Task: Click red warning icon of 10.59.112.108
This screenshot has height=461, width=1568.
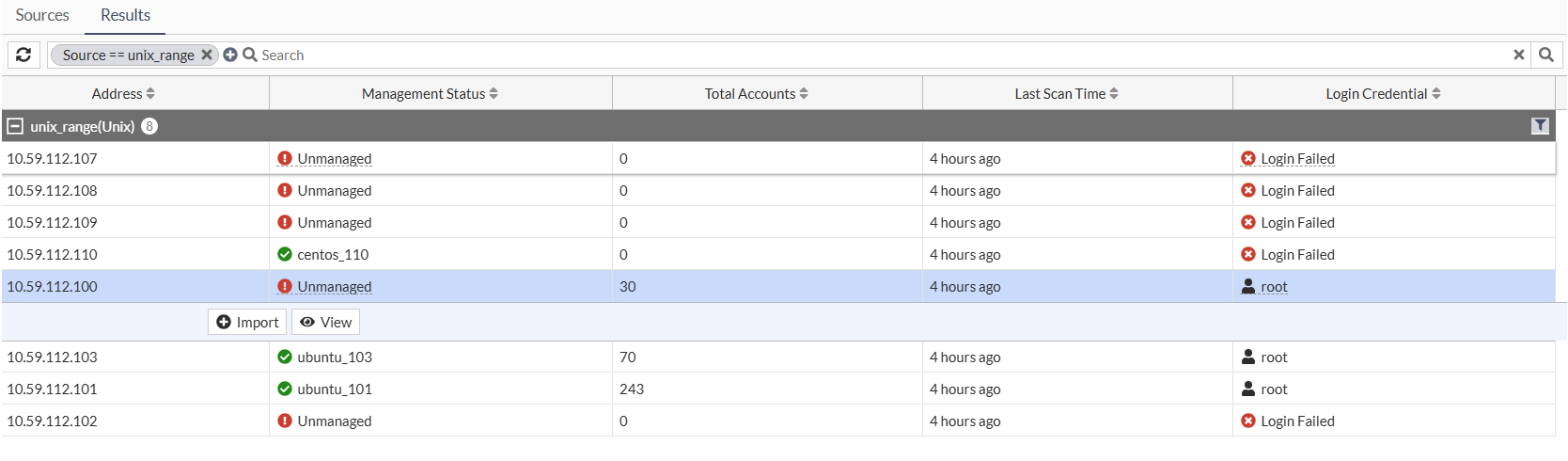Action: pos(285,190)
